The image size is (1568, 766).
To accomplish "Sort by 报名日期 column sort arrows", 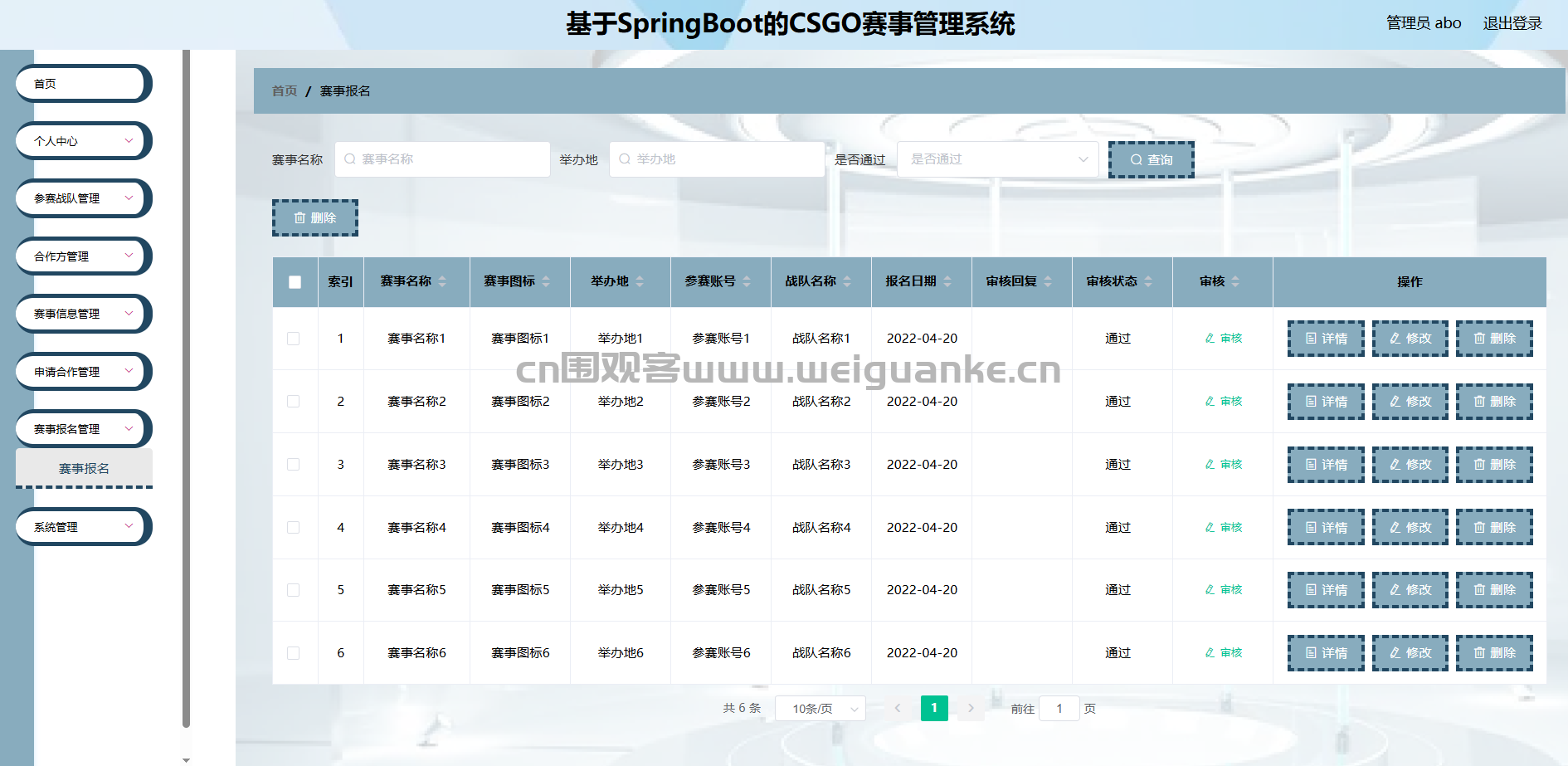I will [947, 282].
